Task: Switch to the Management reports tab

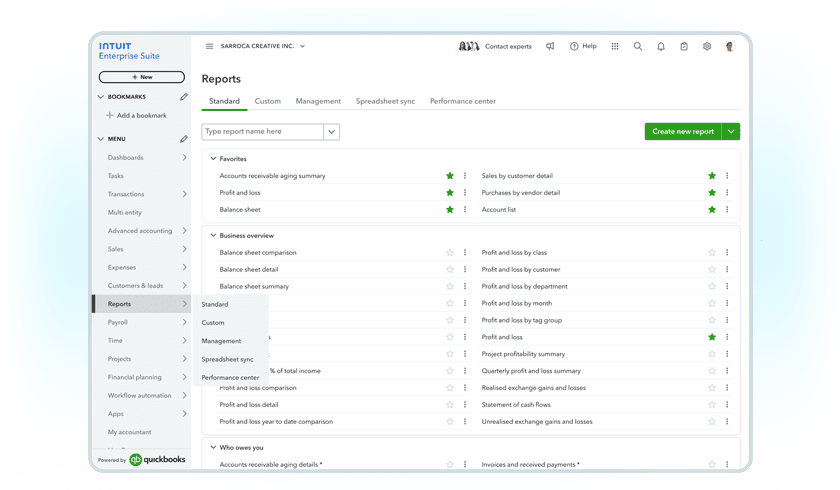Action: pos(318,101)
